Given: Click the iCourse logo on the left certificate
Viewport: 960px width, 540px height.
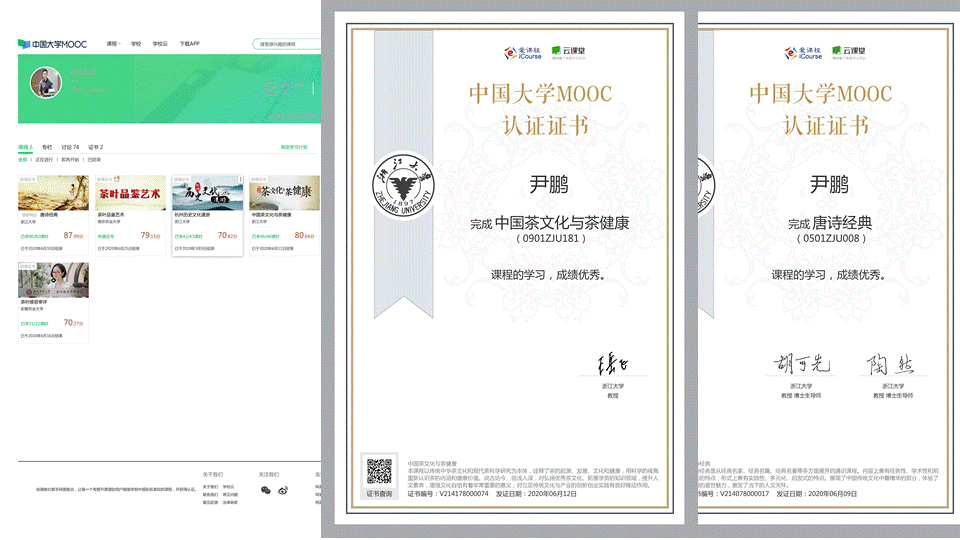Looking at the screenshot, I should click(x=521, y=52).
